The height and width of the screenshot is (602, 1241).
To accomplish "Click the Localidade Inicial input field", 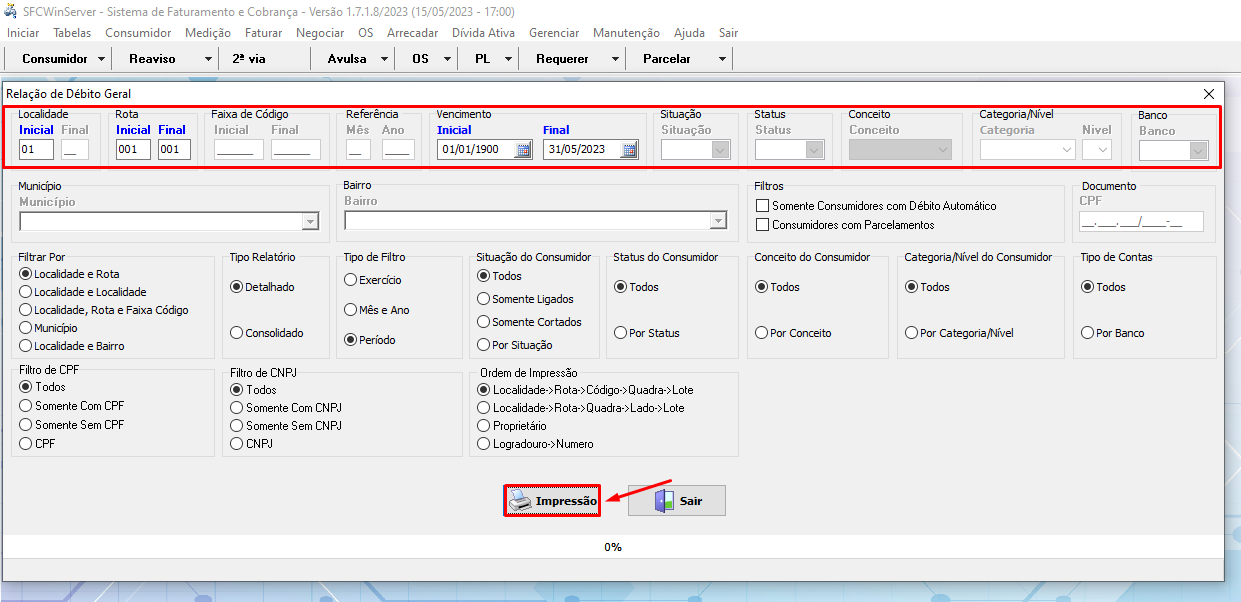I will (36, 150).
